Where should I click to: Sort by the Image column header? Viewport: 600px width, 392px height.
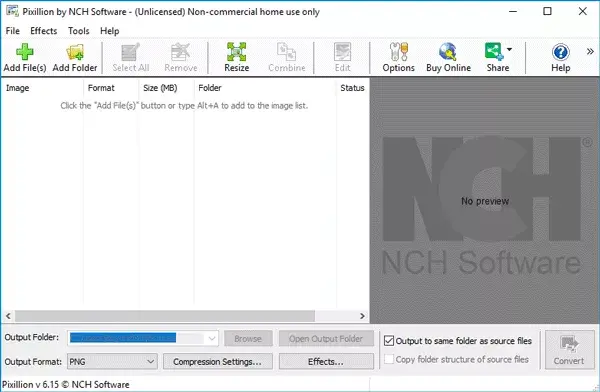[42, 88]
